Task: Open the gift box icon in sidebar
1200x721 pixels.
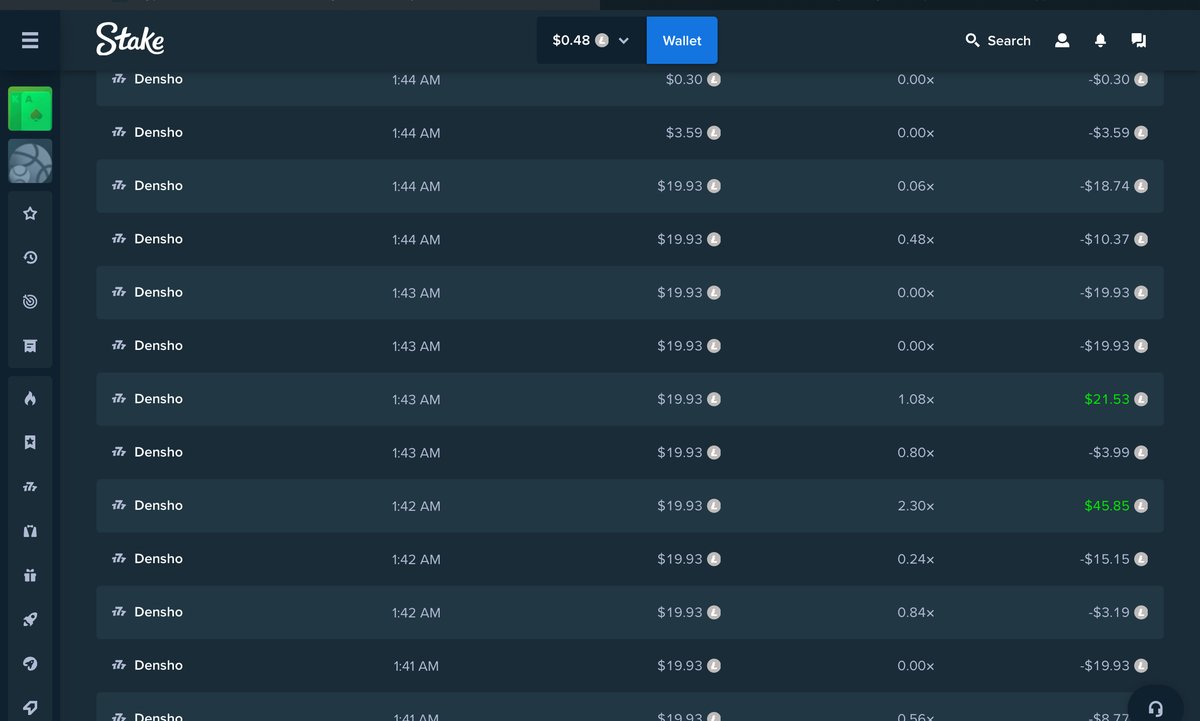Action: 30,575
